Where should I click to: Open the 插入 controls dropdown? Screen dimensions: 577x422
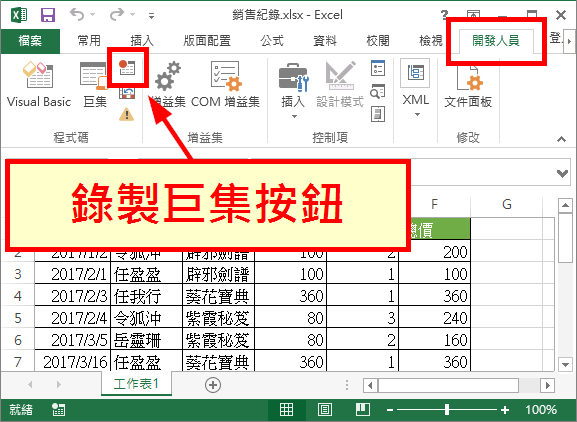(x=293, y=91)
